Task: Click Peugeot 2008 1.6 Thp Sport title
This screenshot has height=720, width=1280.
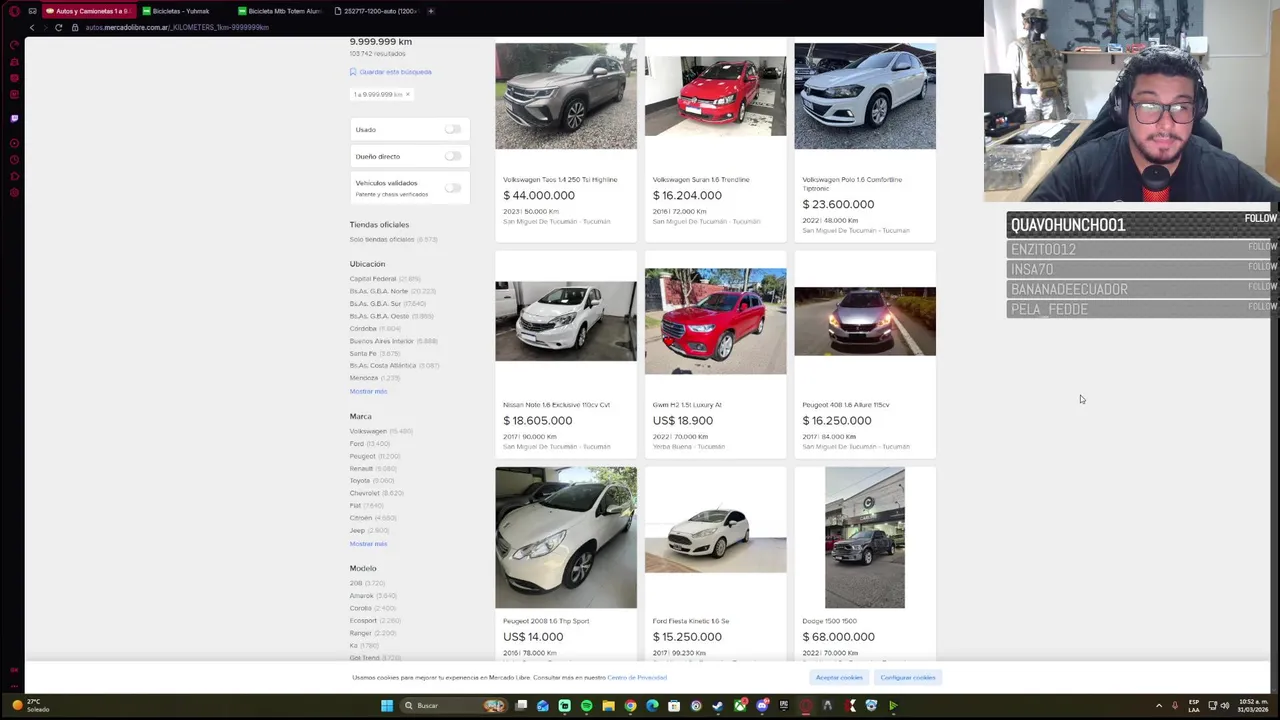Action: [x=546, y=621]
